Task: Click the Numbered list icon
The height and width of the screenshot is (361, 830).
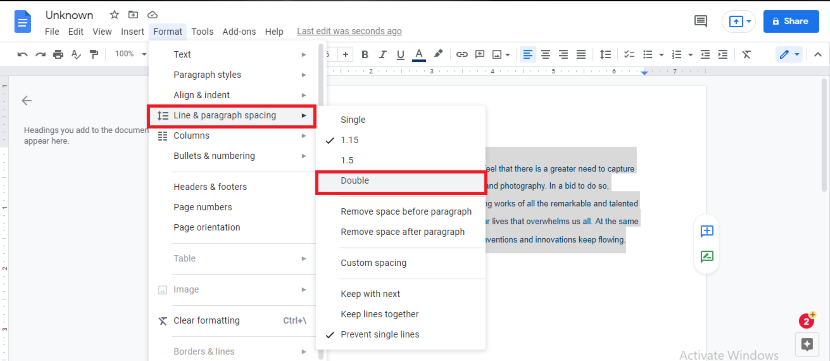Action: tap(676, 54)
